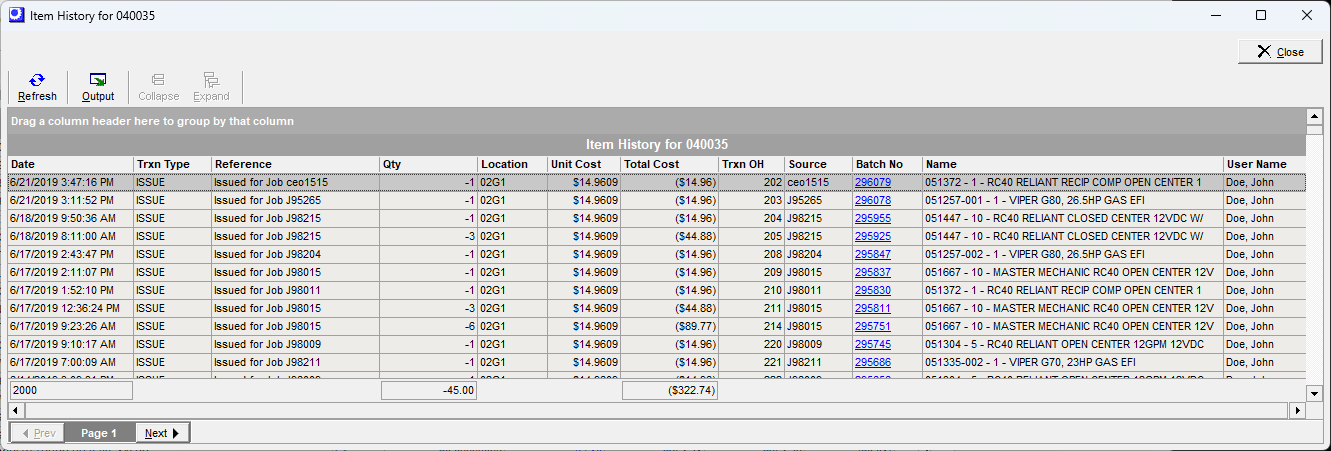The image size is (1331, 451).
Task: Select the 6/17/2019 12:36:24 PM date cell
Action: [x=70, y=308]
